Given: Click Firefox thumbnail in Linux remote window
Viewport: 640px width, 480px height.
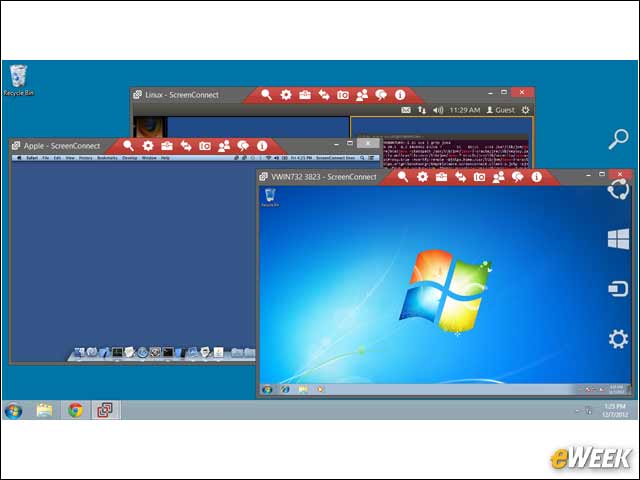Looking at the screenshot, I should click(x=150, y=127).
